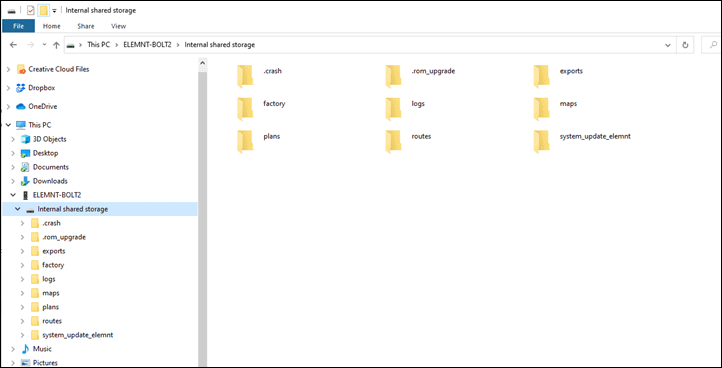722x368 pixels.
Task: Select system_update_elemnt in sidebar tree
Action: 77,335
